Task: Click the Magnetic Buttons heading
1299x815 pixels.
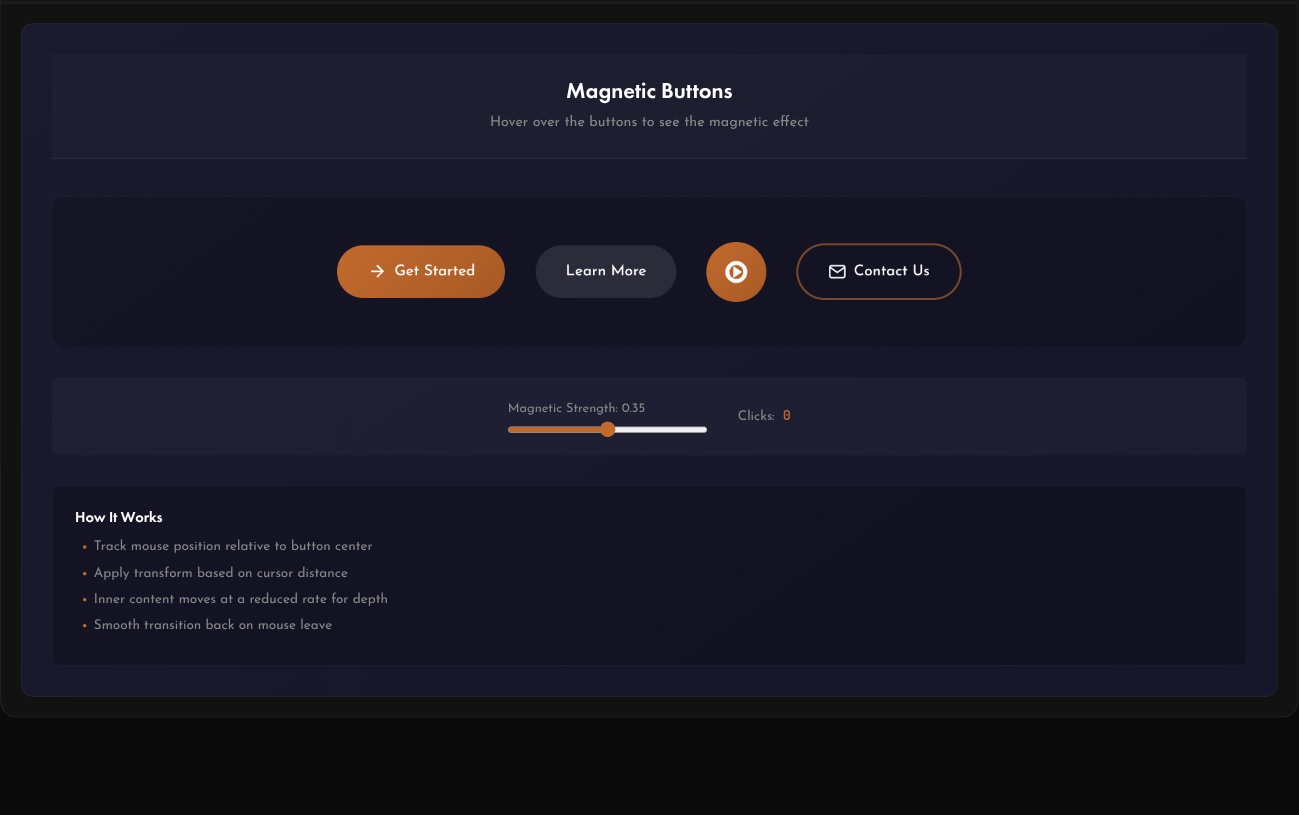Action: (649, 91)
